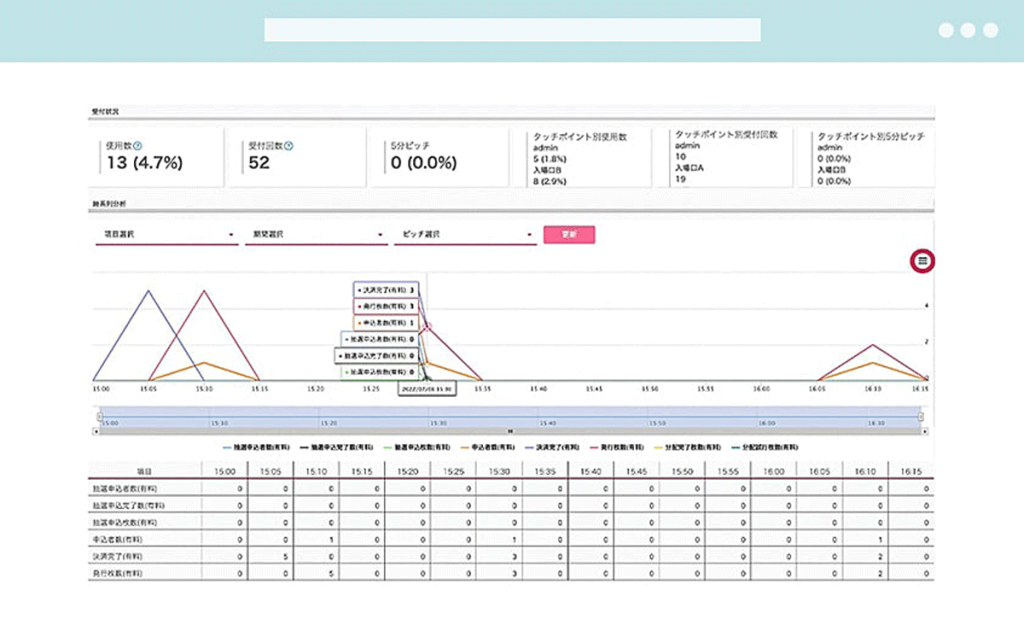1024x631 pixels.
Task: Click right scroll arrow of chart navigator
Action: pos(925,432)
